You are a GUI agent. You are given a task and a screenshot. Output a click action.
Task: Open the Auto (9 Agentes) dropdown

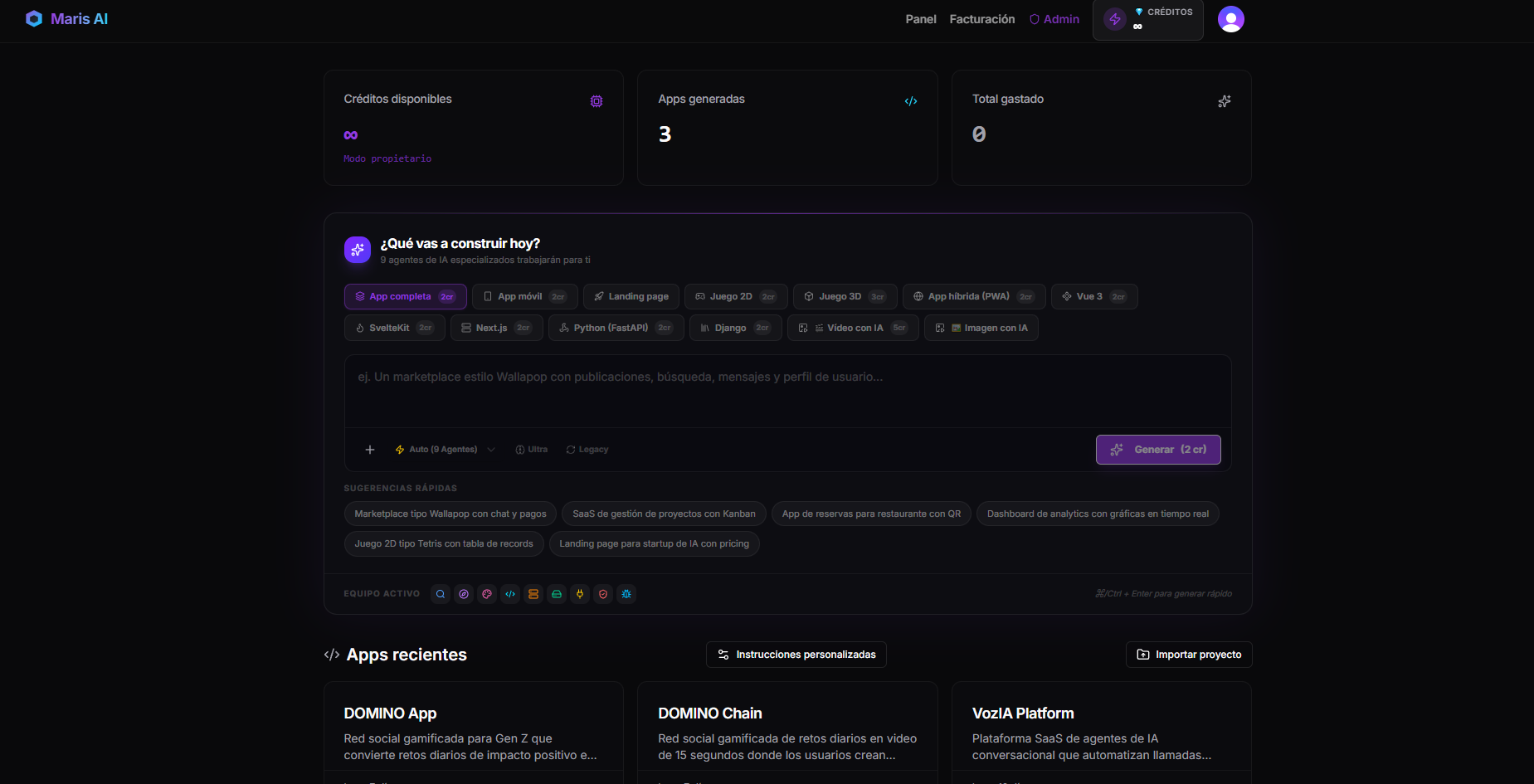point(445,450)
